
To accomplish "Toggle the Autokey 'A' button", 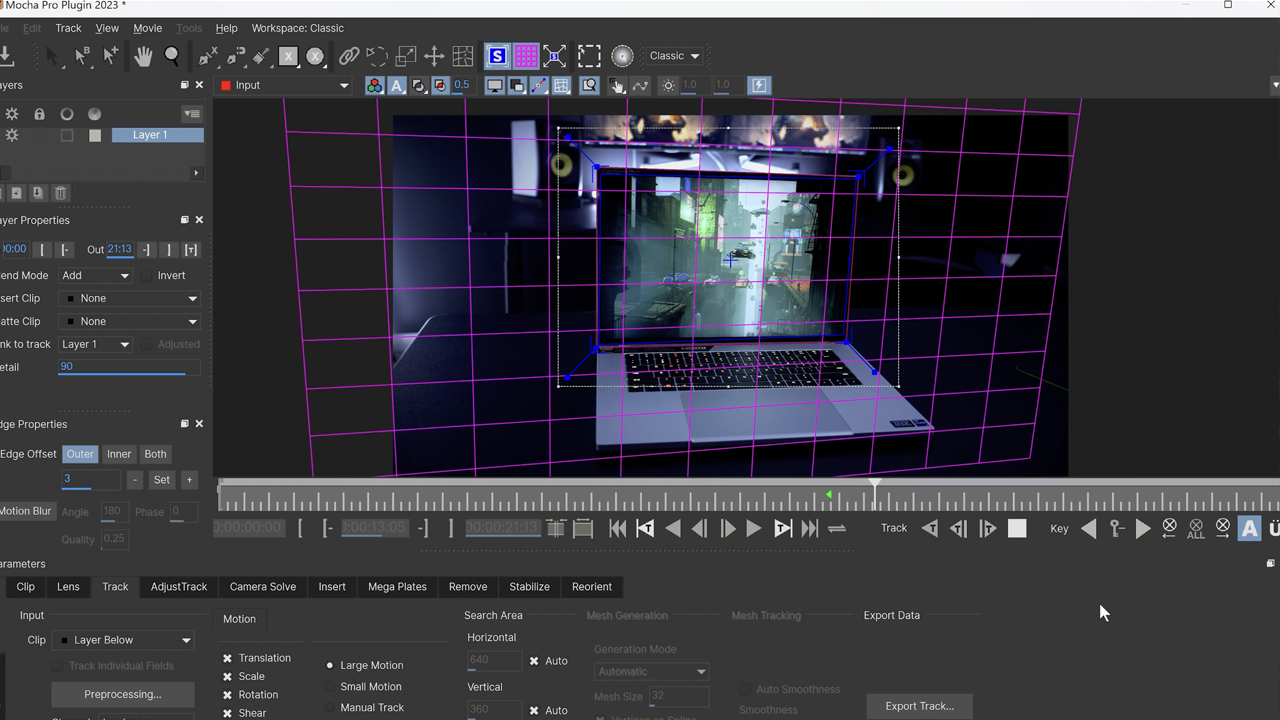I will (1249, 528).
